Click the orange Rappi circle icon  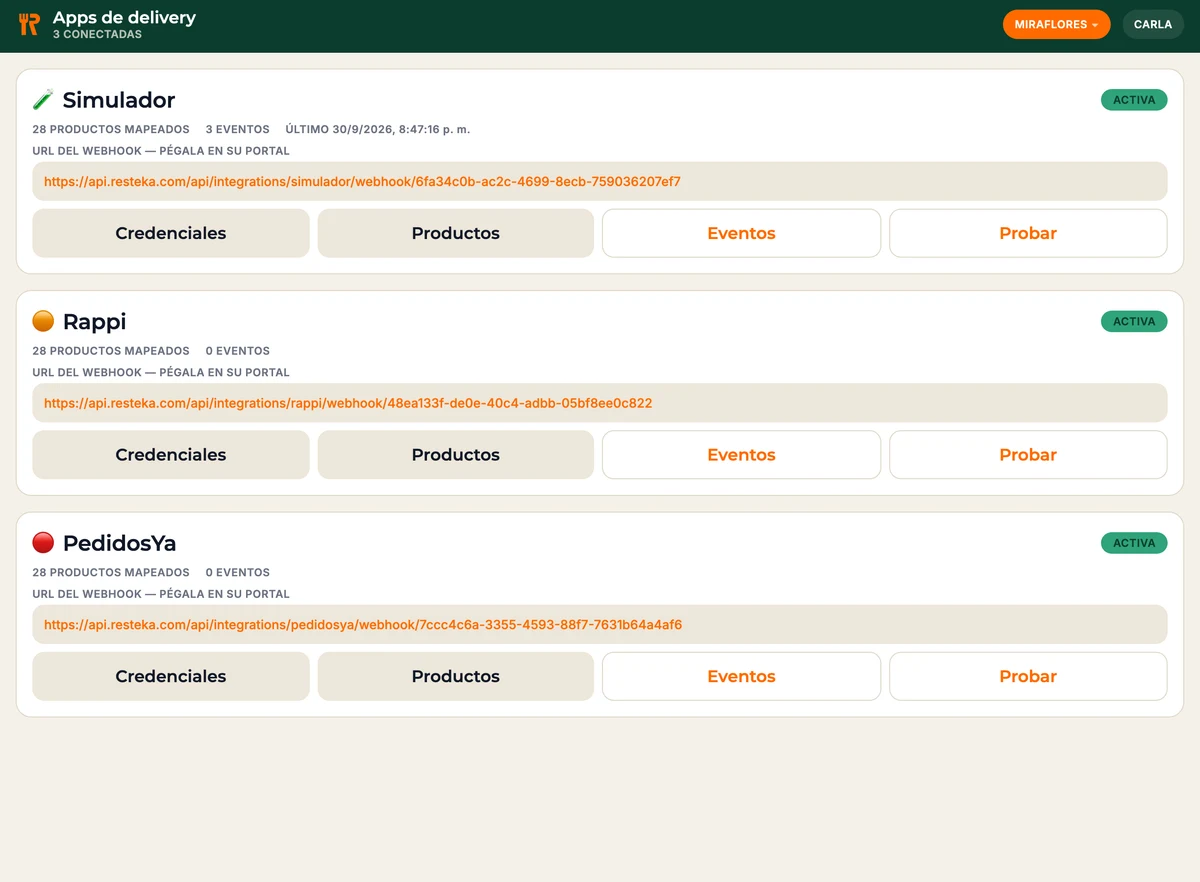(x=43, y=321)
